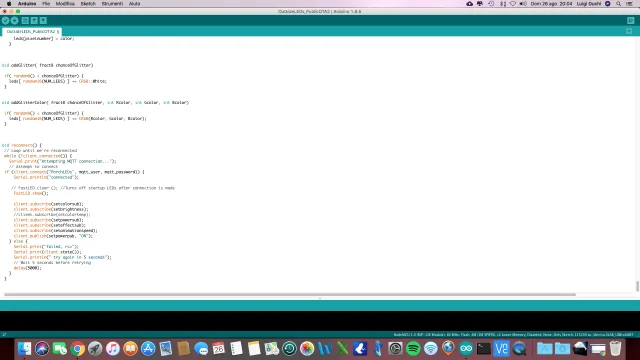Click the Siri icon in menu bar
The image size is (640, 360).
tap(608, 4)
